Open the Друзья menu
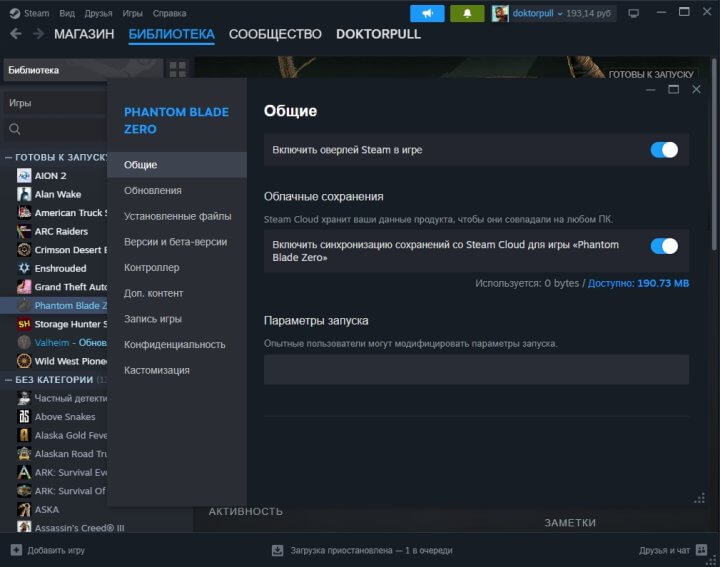The image size is (720, 567). coord(98,13)
